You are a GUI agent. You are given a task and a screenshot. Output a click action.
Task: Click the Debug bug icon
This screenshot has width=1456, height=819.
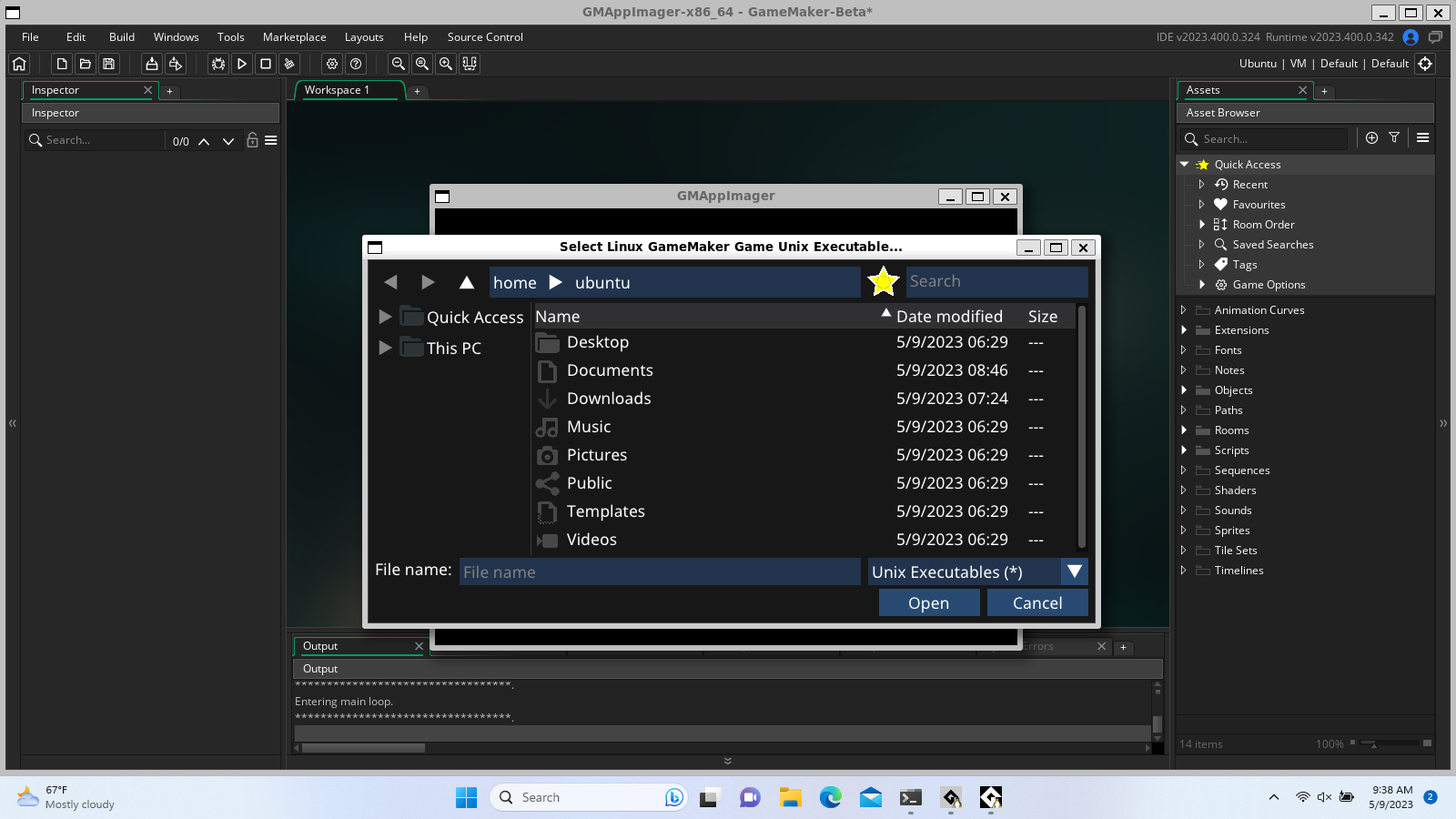(x=218, y=64)
